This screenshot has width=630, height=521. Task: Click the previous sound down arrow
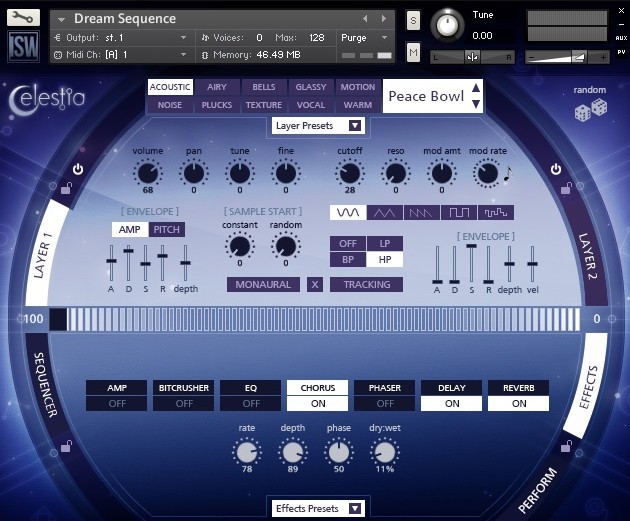coord(476,104)
